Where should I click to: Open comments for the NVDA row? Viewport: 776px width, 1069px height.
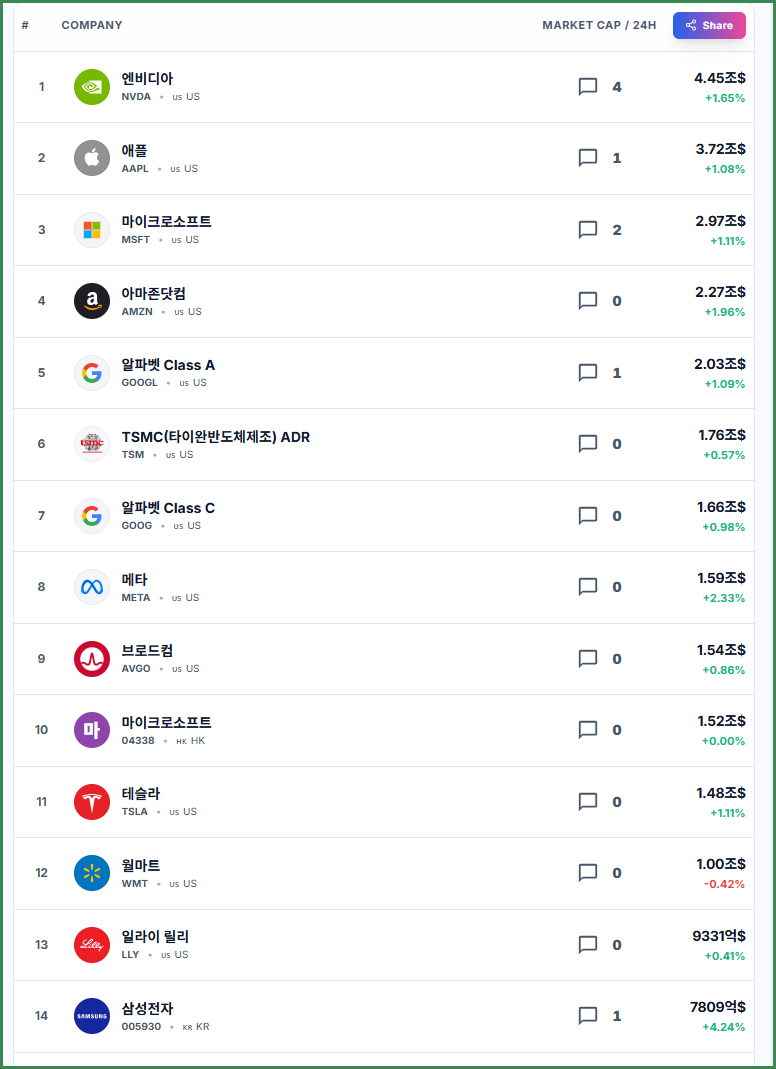588,87
